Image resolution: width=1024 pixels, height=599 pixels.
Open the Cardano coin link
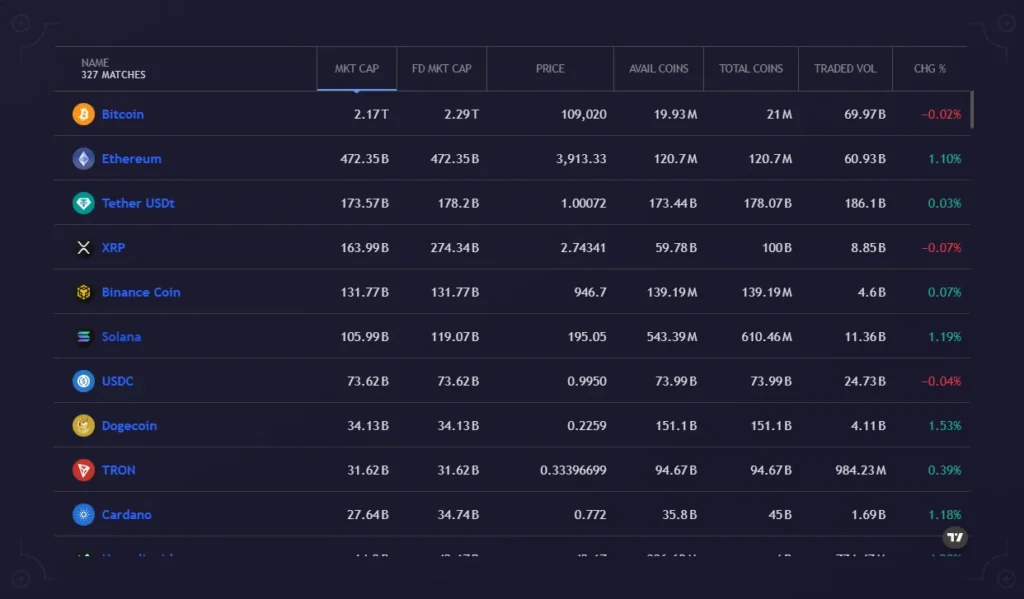pos(126,515)
